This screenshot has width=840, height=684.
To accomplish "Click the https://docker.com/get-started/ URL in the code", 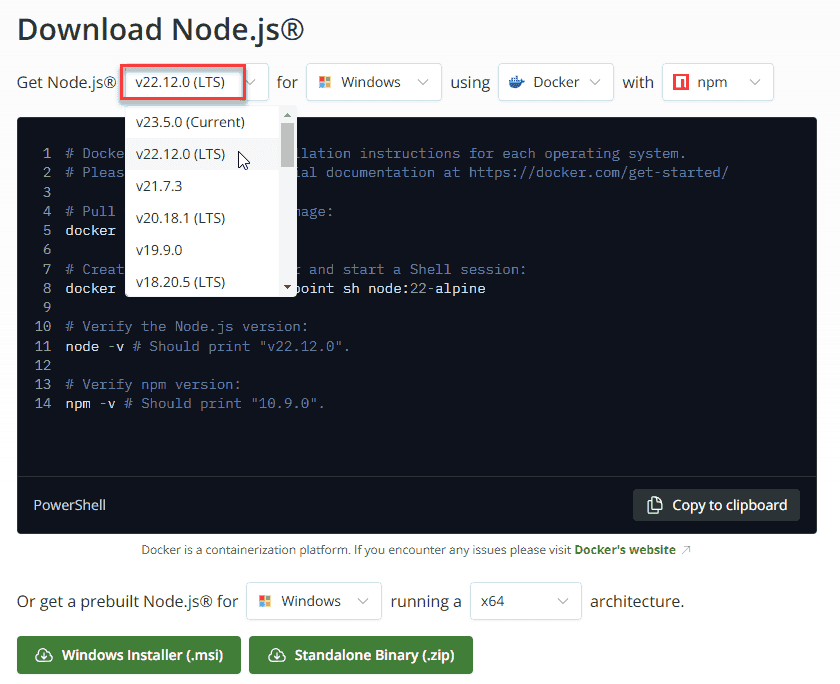I will 598,172.
